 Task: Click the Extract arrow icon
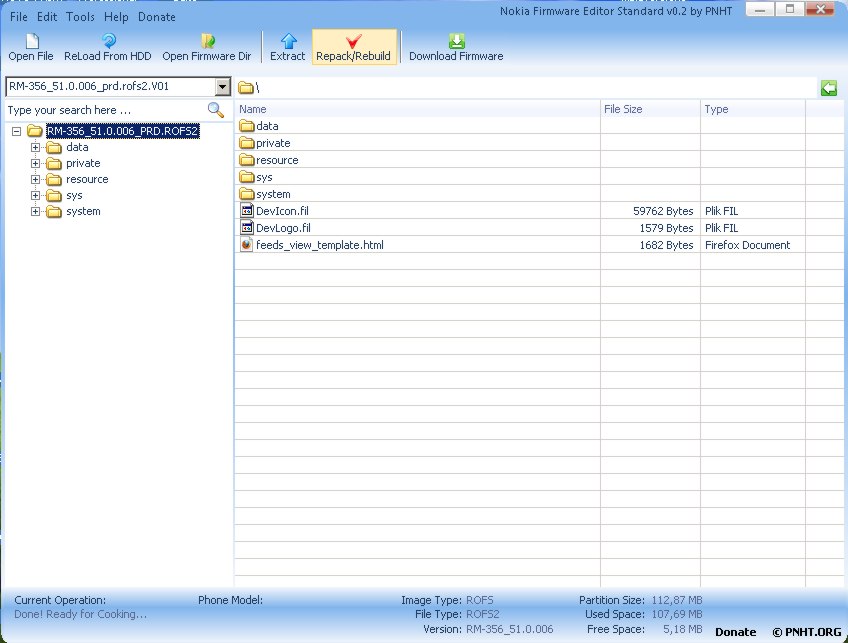tap(289, 41)
